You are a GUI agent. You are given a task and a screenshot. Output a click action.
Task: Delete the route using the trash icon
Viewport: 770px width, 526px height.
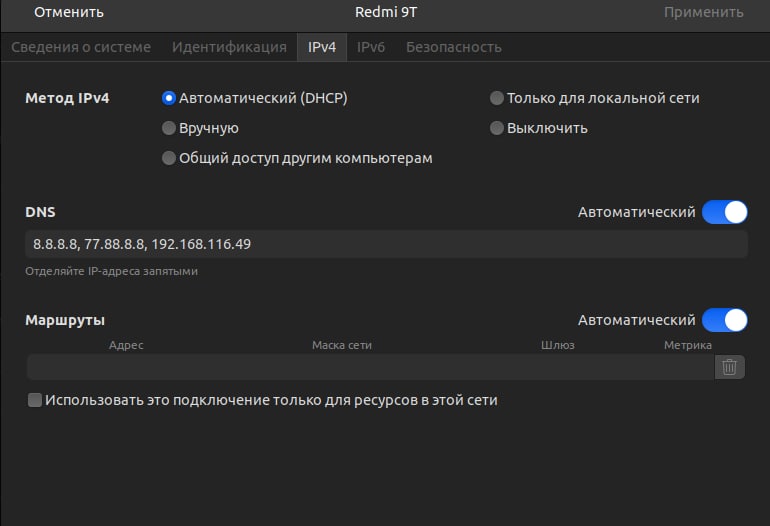(x=730, y=367)
